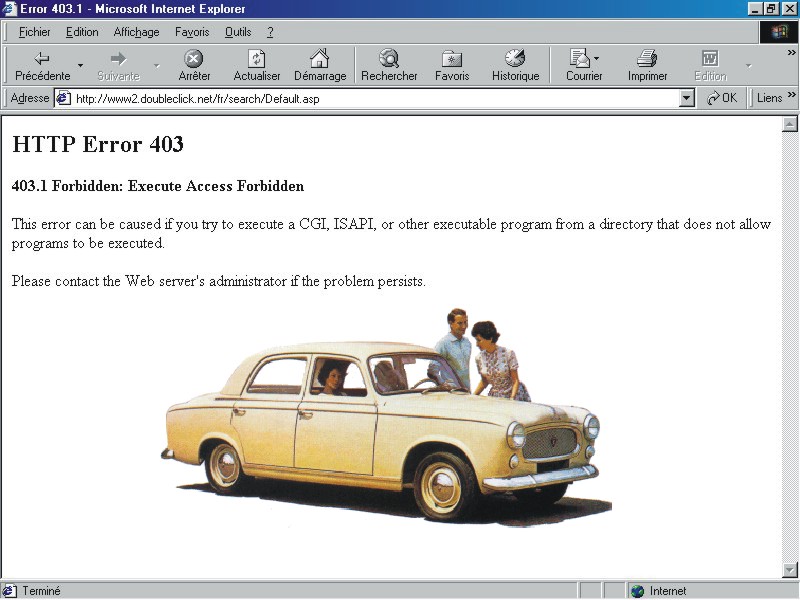Open the Affichage menu

point(136,32)
